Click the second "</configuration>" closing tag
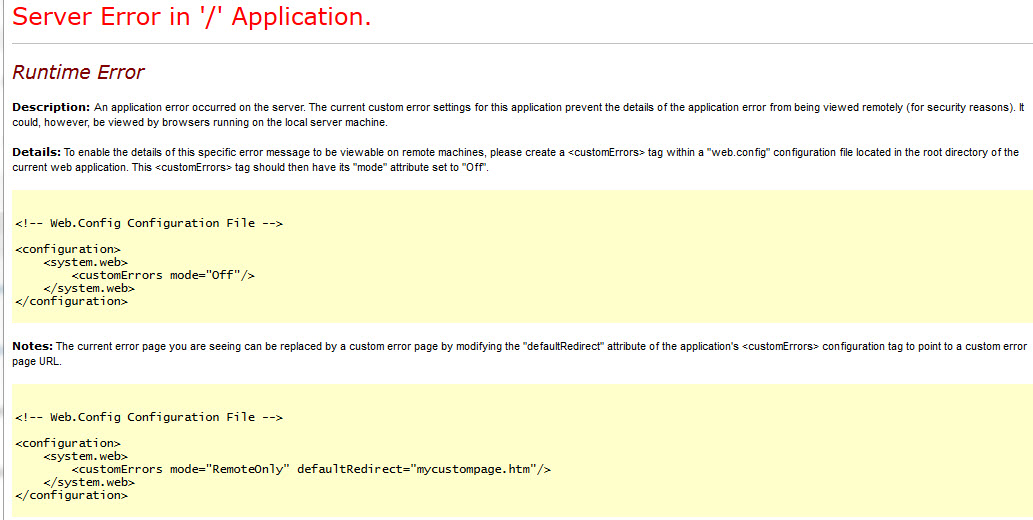The height and width of the screenshot is (520, 1033). click(x=71, y=495)
